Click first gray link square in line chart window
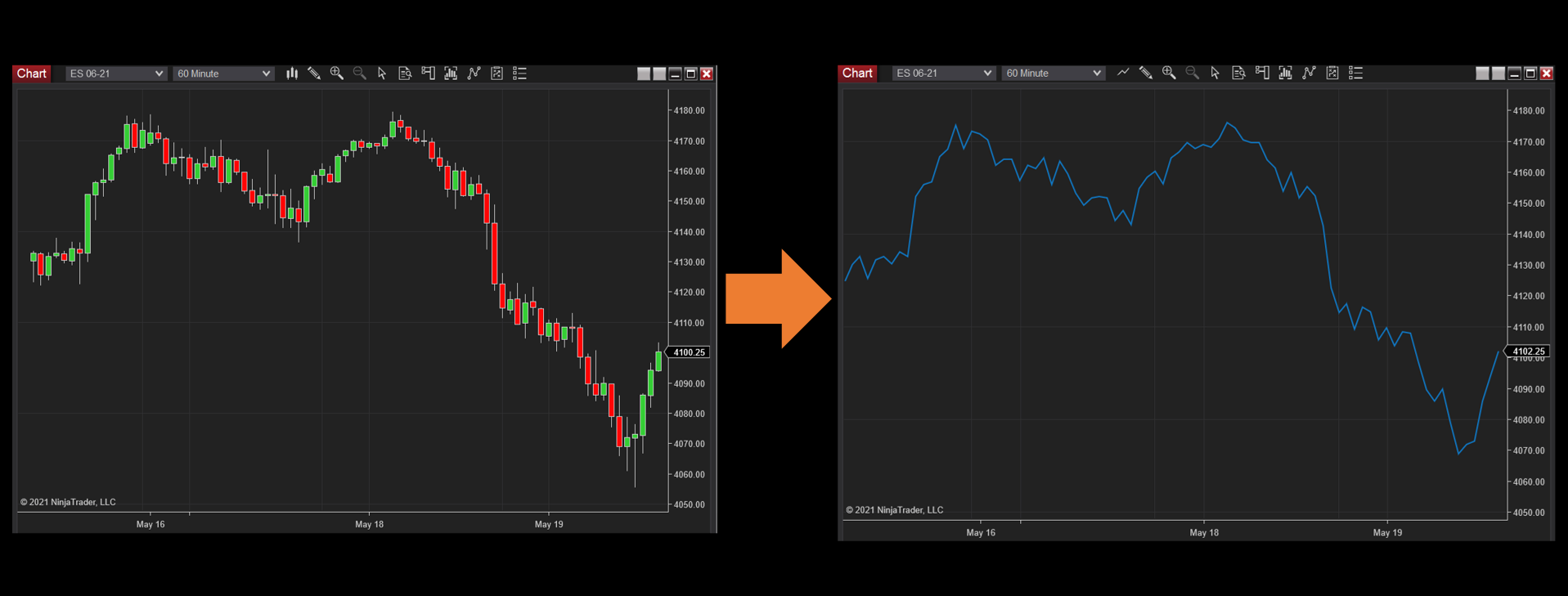 (x=1482, y=73)
